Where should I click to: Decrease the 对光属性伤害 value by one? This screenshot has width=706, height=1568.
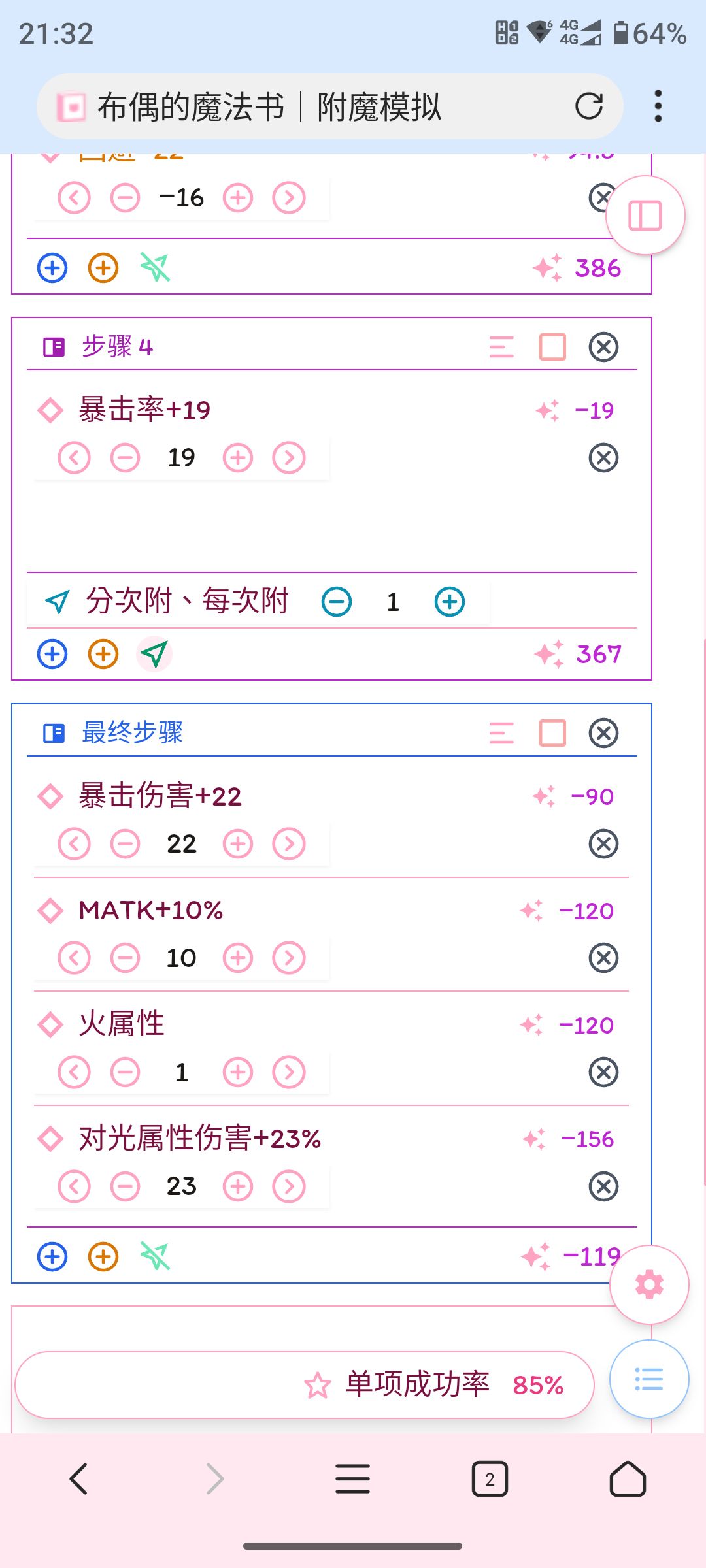tap(125, 1186)
